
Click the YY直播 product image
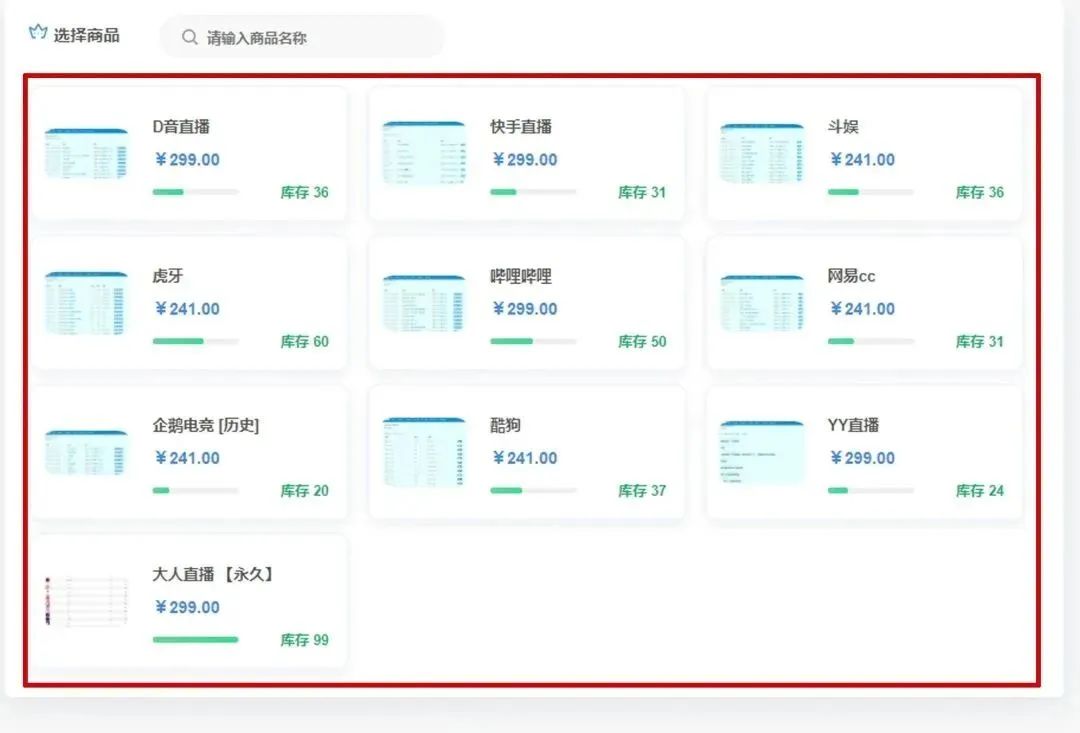coord(760,453)
